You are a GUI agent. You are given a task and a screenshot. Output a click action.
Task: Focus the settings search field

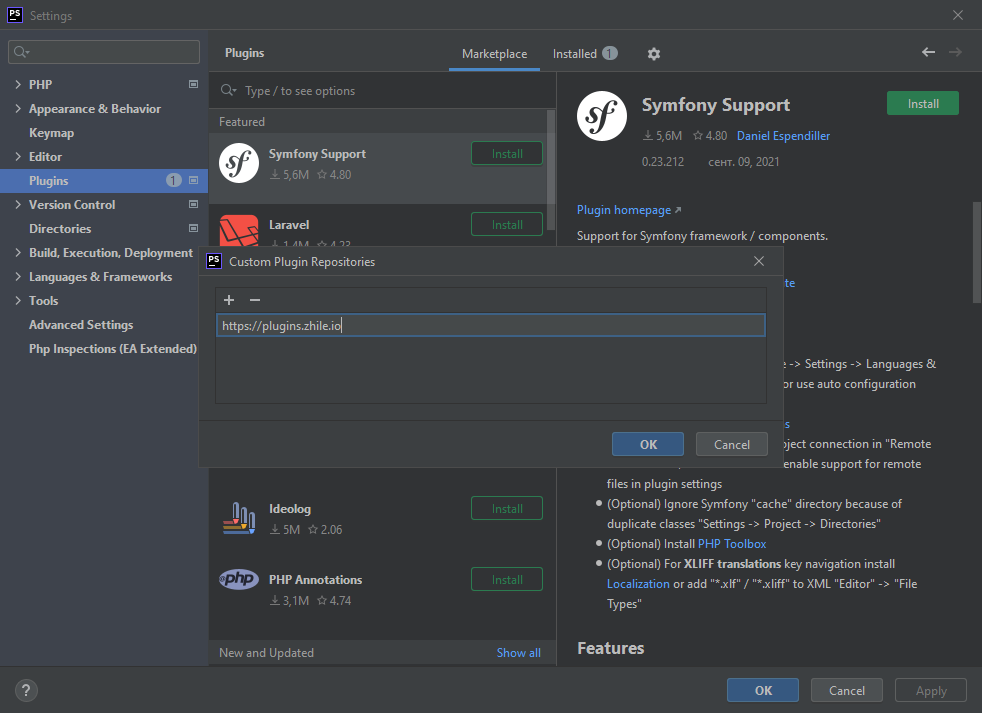click(104, 52)
